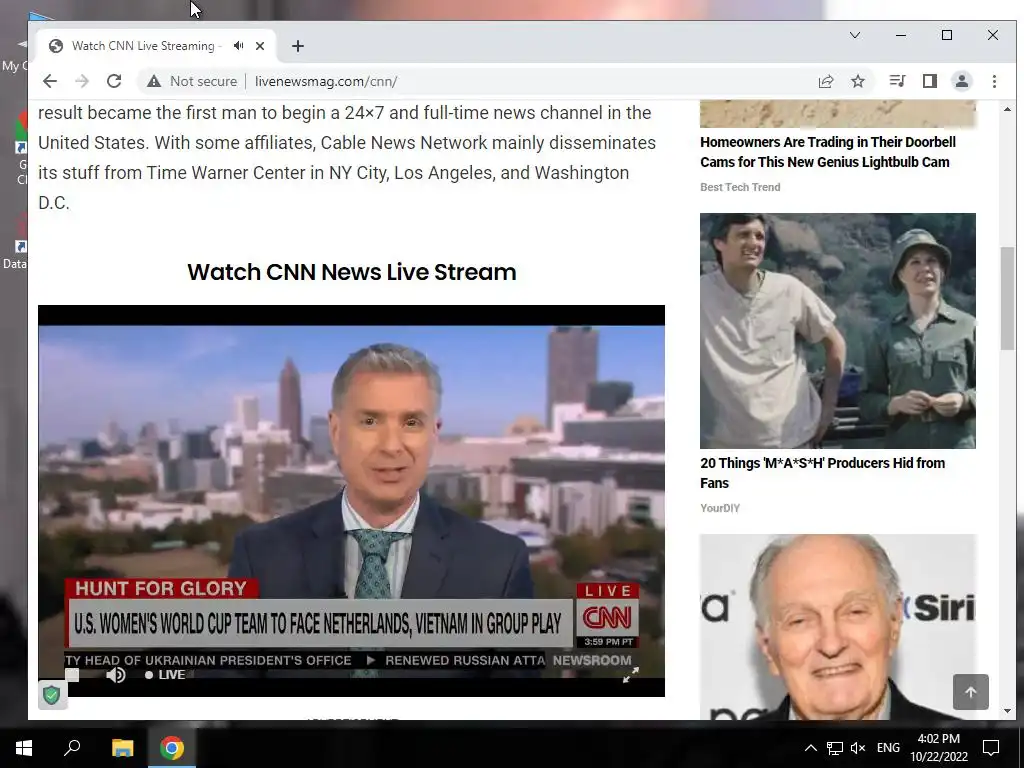Image resolution: width=1024 pixels, height=768 pixels.
Task: Click the page vertical scrollbar thumb
Action: pos(1007,298)
